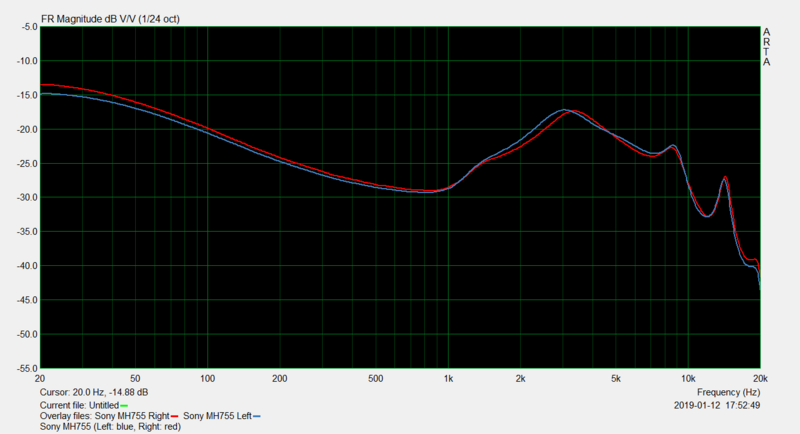Click the narrow response peak near 14 kHz

coord(725,177)
